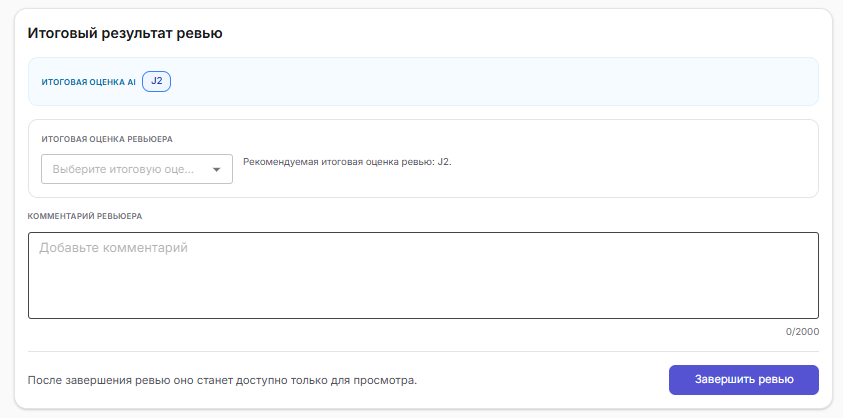Viewport: 843px width, 418px height.
Task: Click the note 'После завершения ревью оно станет доступно'
Action: click(x=222, y=380)
